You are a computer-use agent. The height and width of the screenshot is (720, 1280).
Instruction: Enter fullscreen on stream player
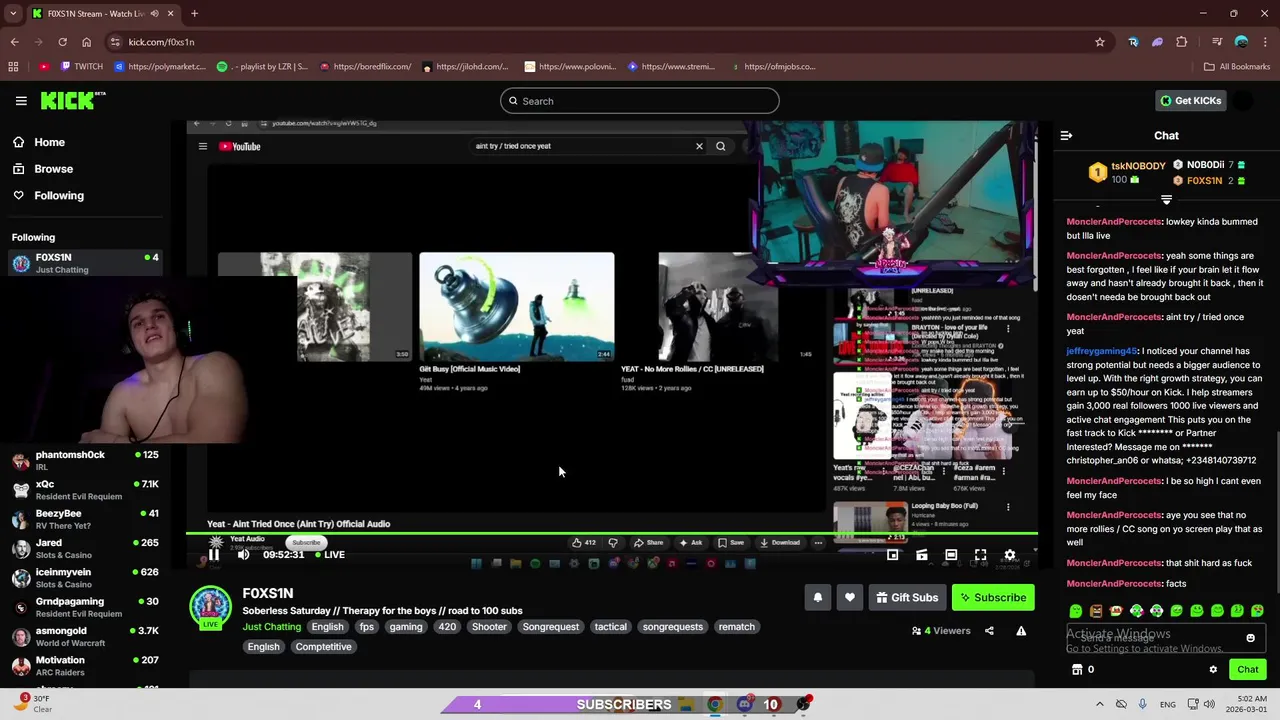981,555
